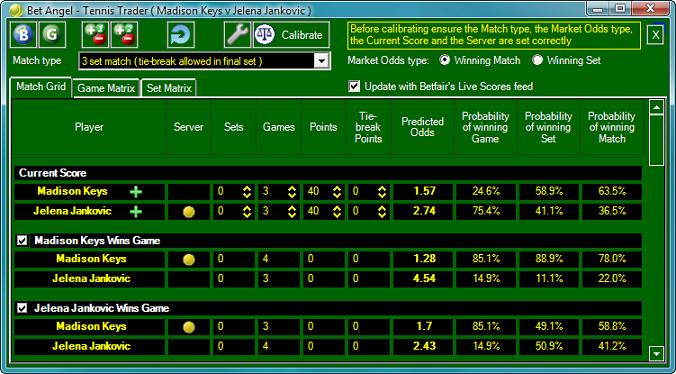Viewport: 676px width, 374px height.
Task: Click the vertical scrollbar thumb
Action: click(656, 140)
